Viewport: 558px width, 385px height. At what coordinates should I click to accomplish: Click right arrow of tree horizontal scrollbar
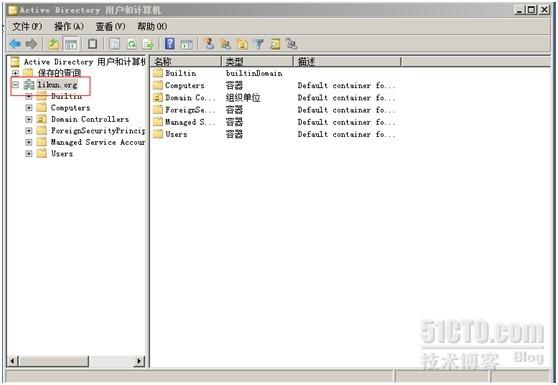coord(140,361)
